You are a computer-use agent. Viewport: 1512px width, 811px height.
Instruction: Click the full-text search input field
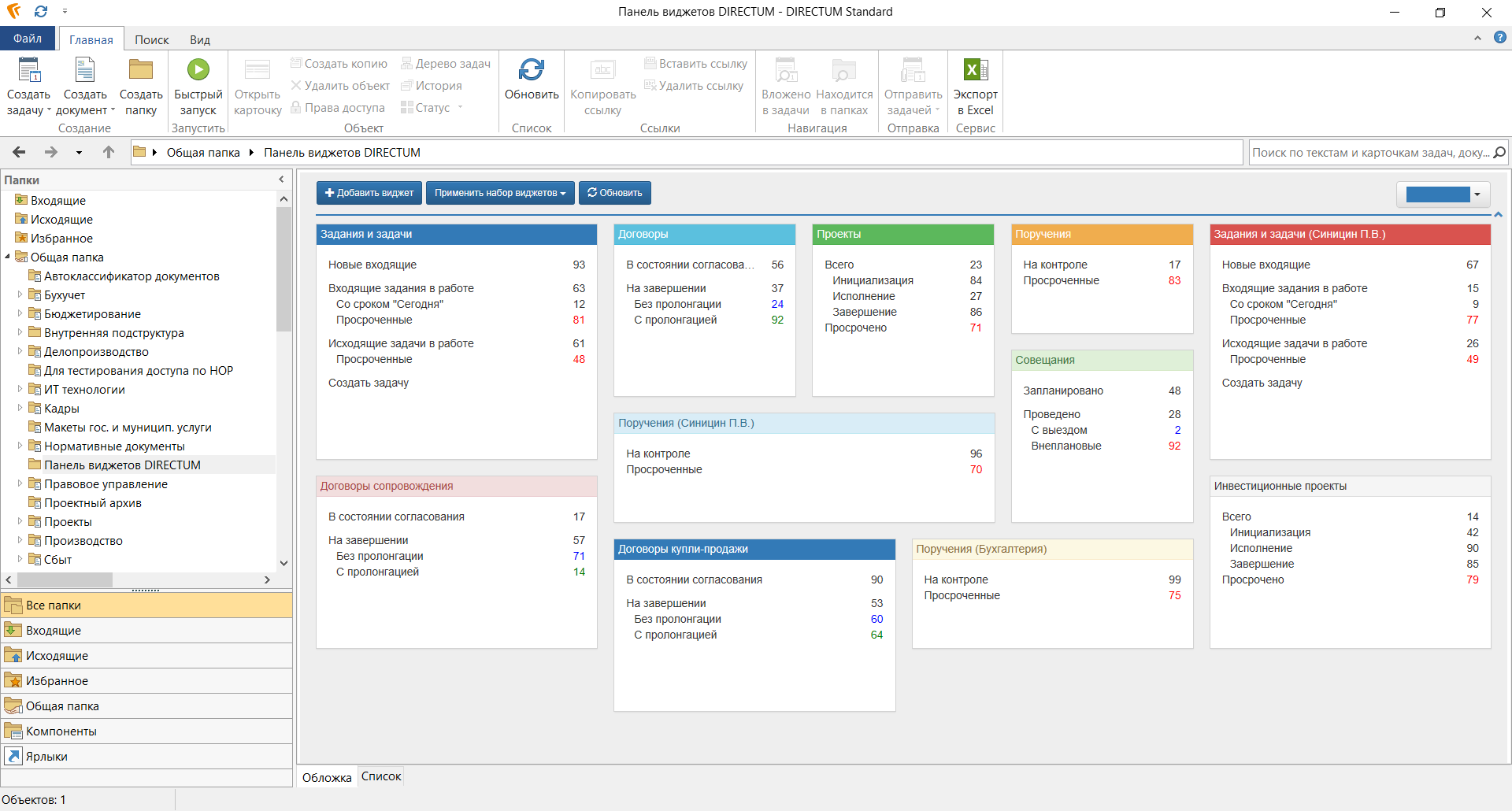click(x=1370, y=153)
